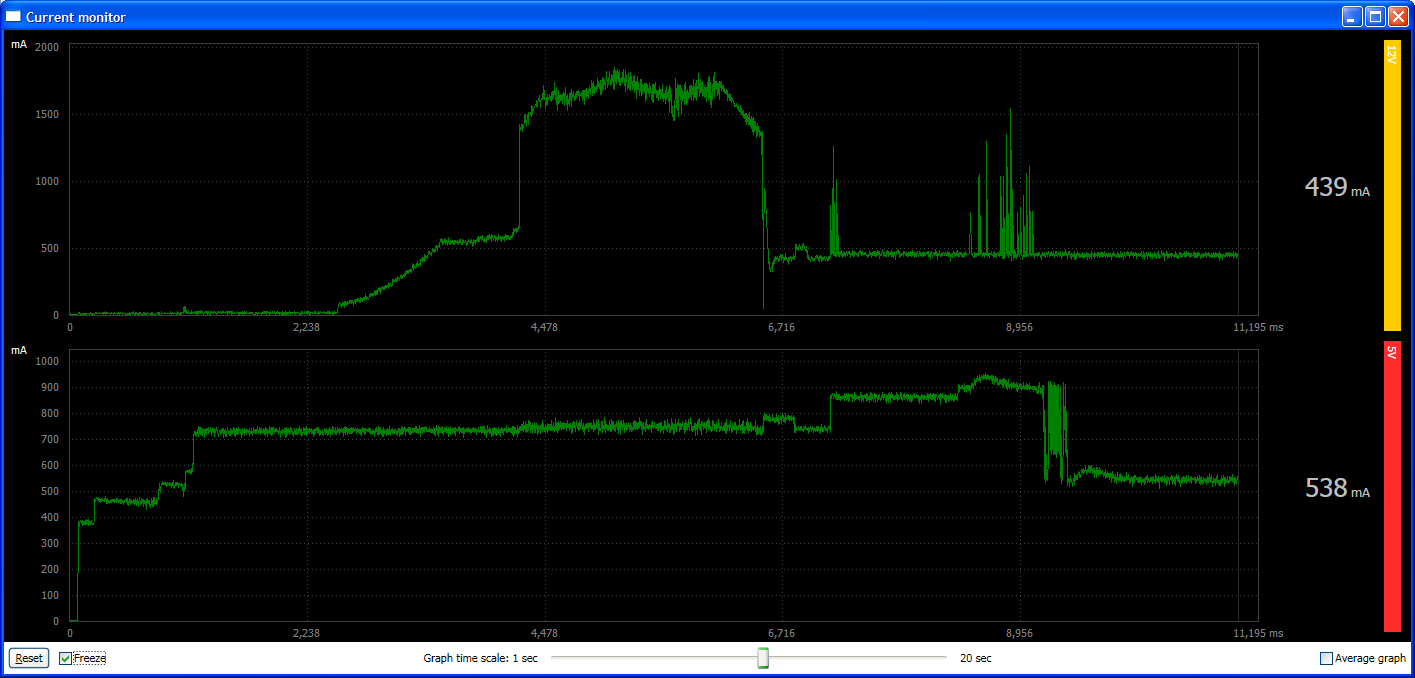Click the 538 mA current reading
The width and height of the screenshot is (1415, 678).
click(x=1337, y=488)
